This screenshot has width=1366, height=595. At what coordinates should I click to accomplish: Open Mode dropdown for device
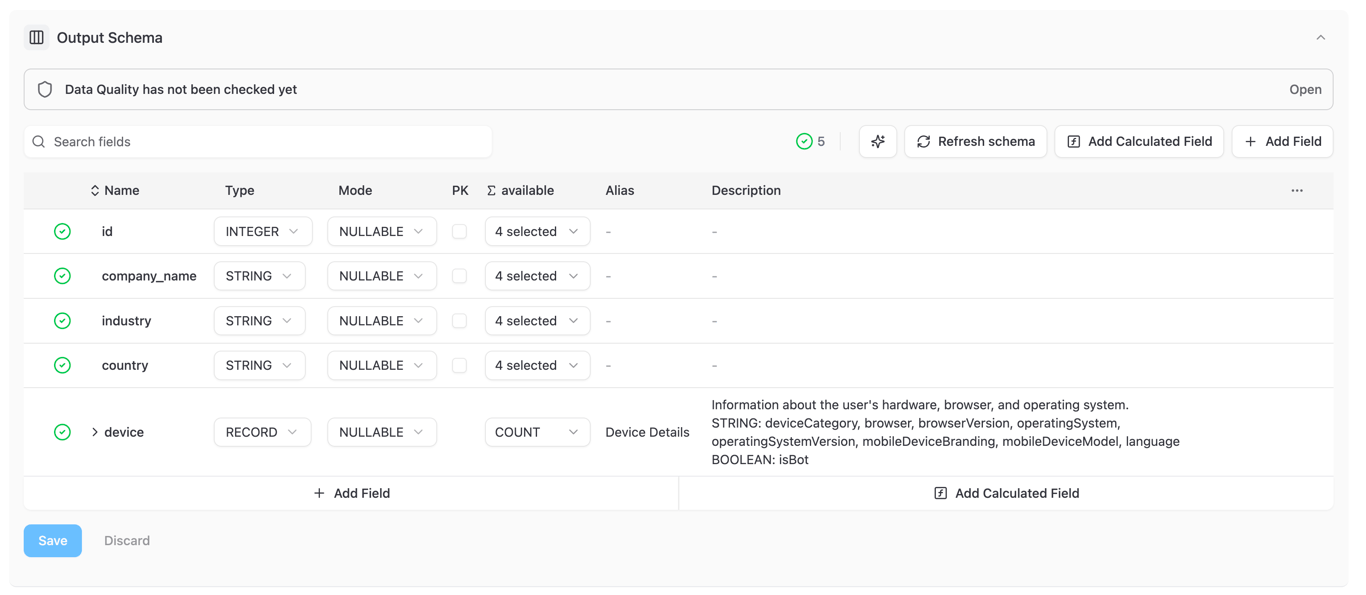point(382,432)
